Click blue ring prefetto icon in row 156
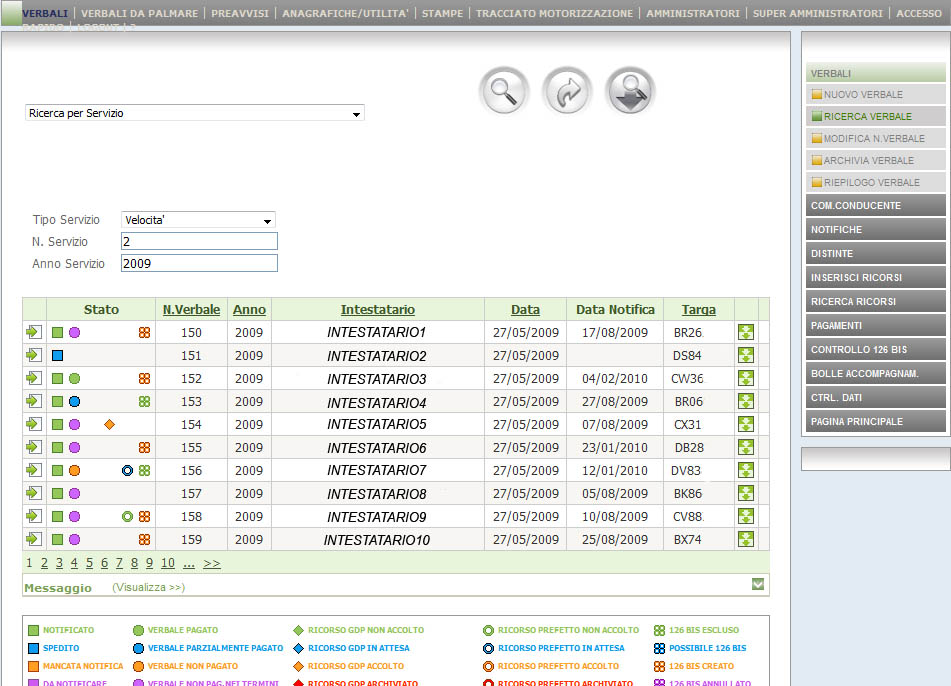Image resolution: width=951 pixels, height=686 pixels. [127, 471]
